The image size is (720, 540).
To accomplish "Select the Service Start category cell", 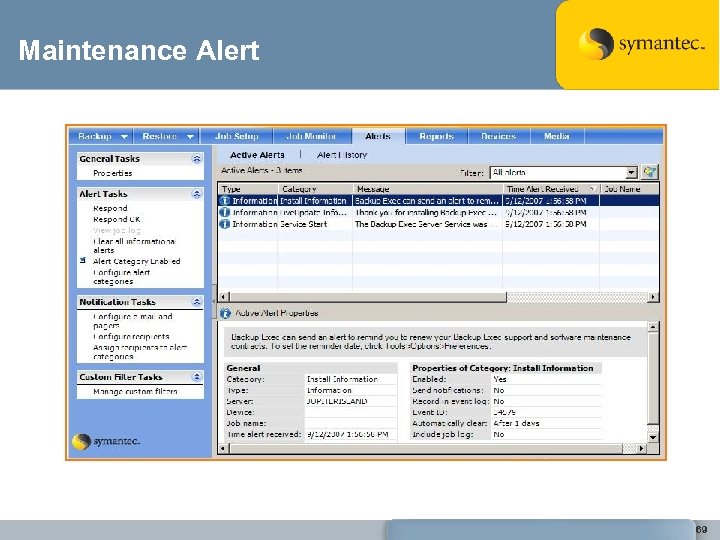I will coord(315,224).
